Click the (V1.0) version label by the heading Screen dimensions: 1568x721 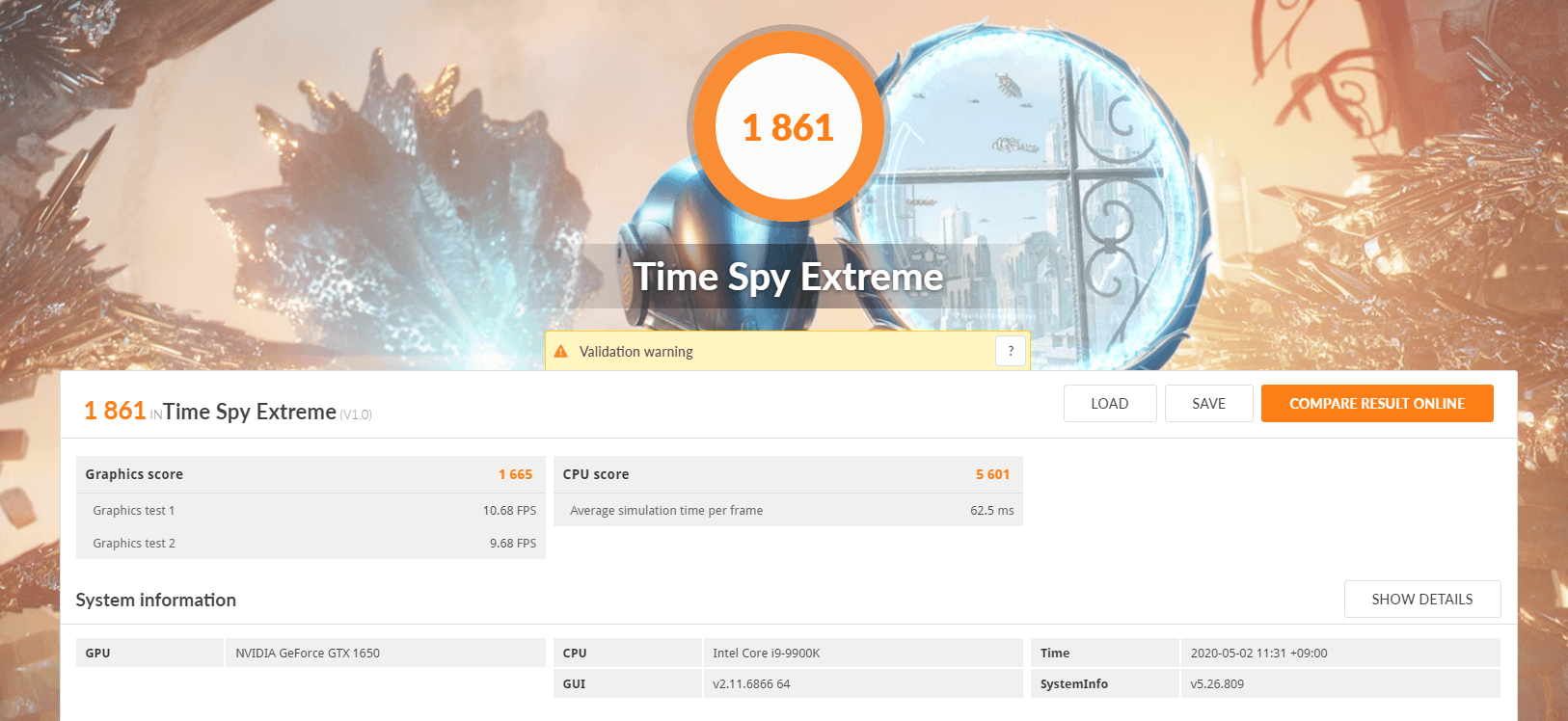[x=356, y=414]
